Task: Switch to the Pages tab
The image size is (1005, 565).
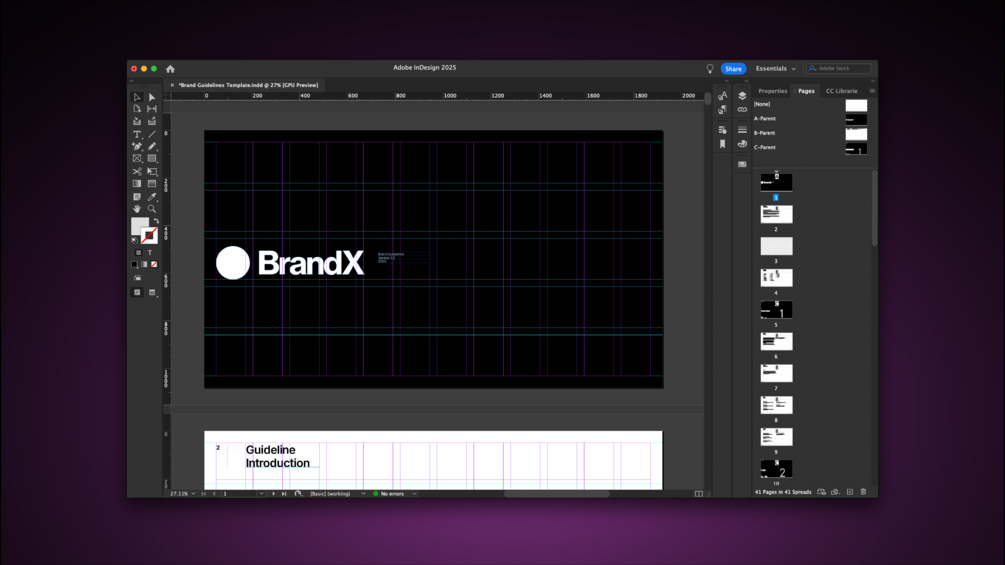Action: tap(806, 91)
